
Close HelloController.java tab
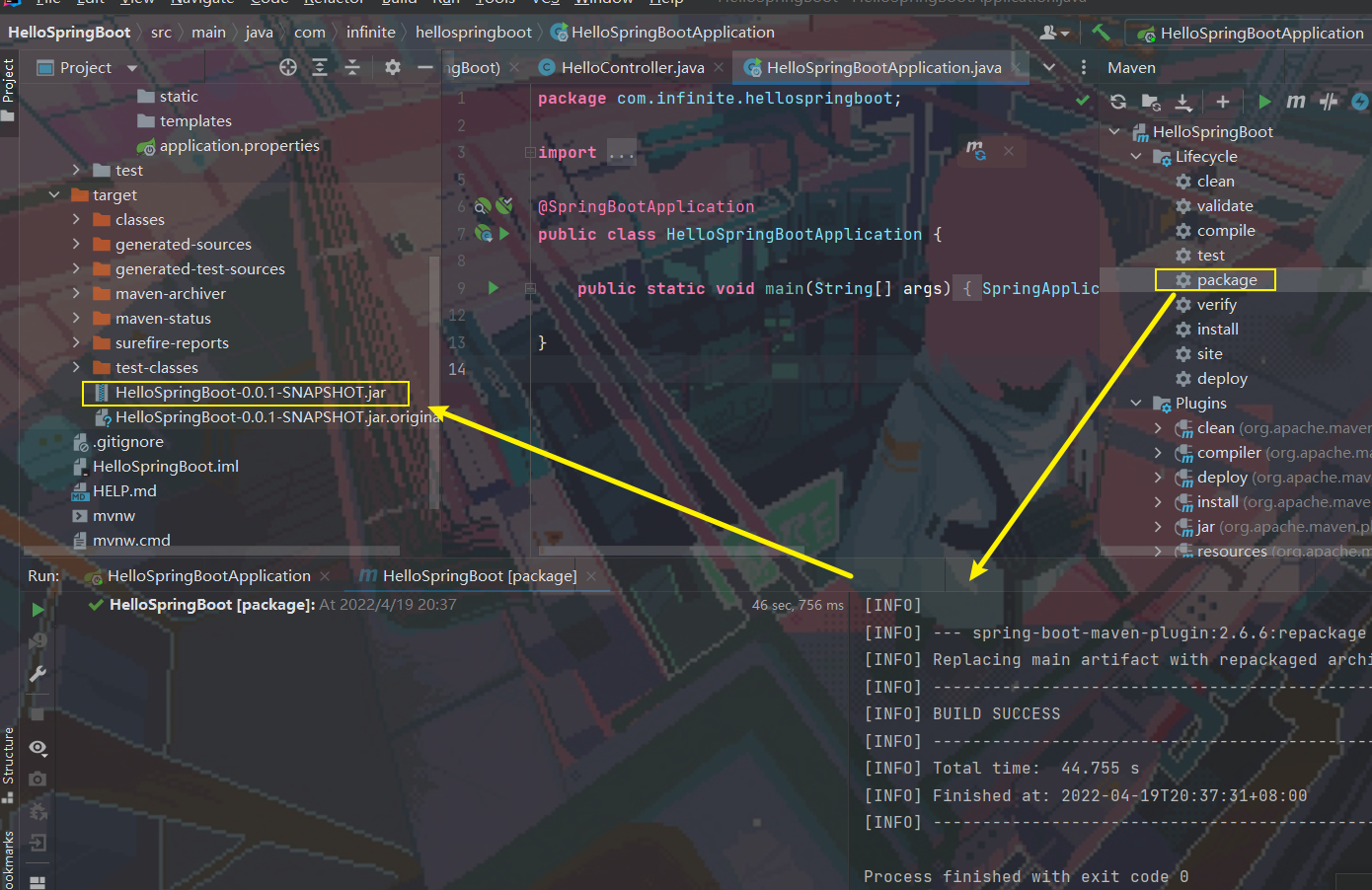[719, 67]
